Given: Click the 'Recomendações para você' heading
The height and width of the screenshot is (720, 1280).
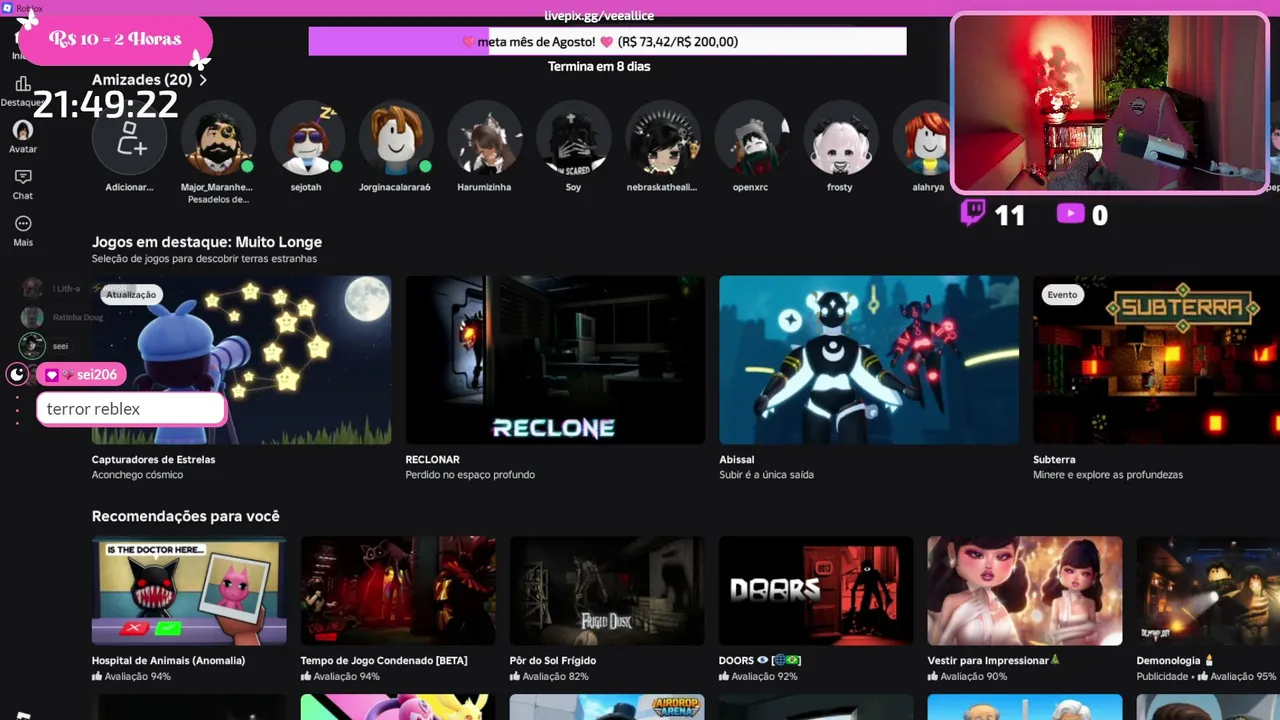Looking at the screenshot, I should pyautogui.click(x=186, y=517).
